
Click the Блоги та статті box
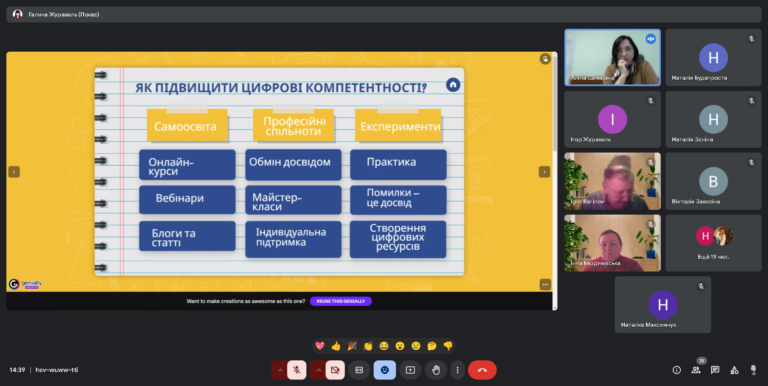coord(187,236)
